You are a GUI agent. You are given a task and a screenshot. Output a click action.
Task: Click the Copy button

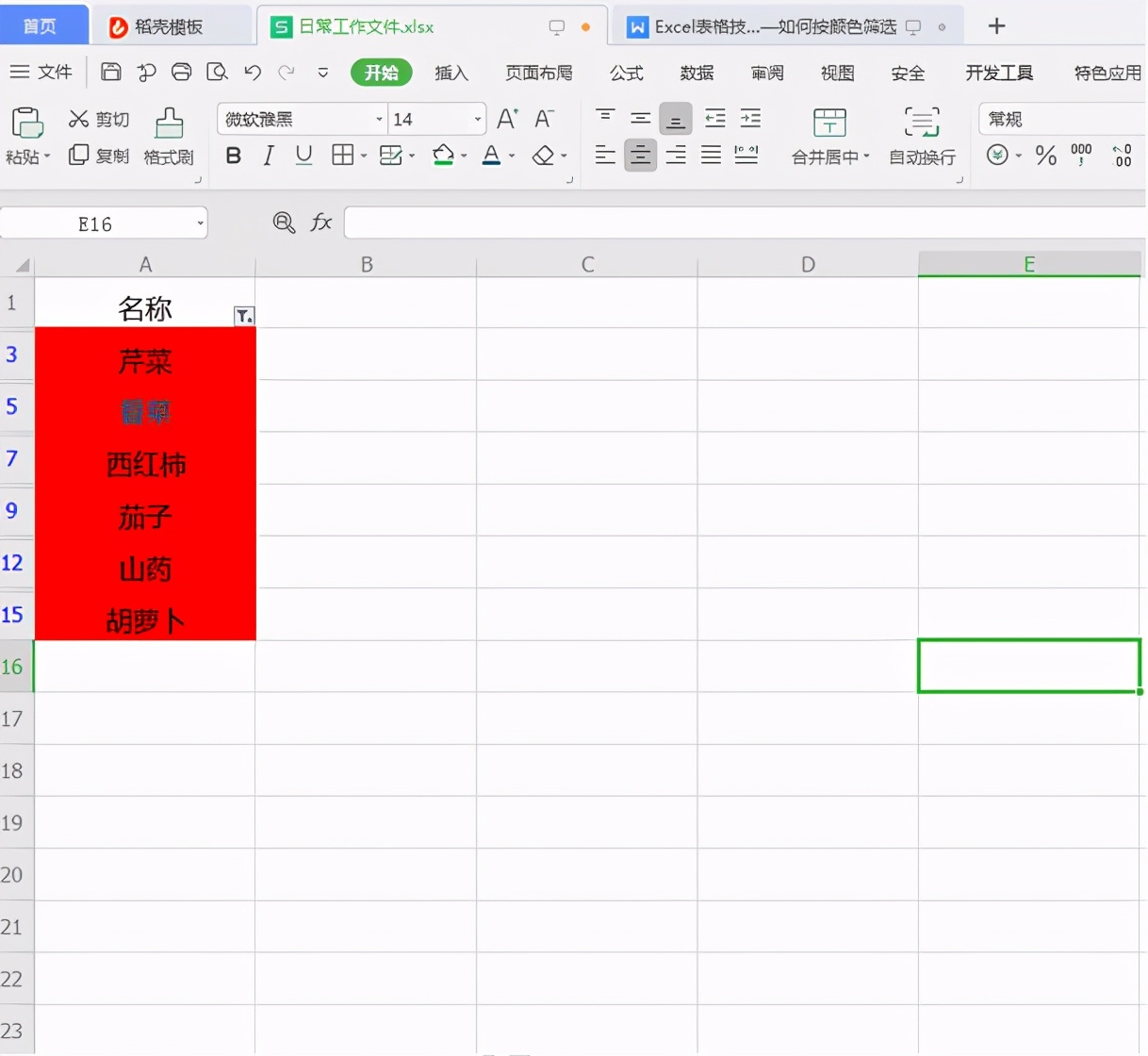tap(98, 155)
